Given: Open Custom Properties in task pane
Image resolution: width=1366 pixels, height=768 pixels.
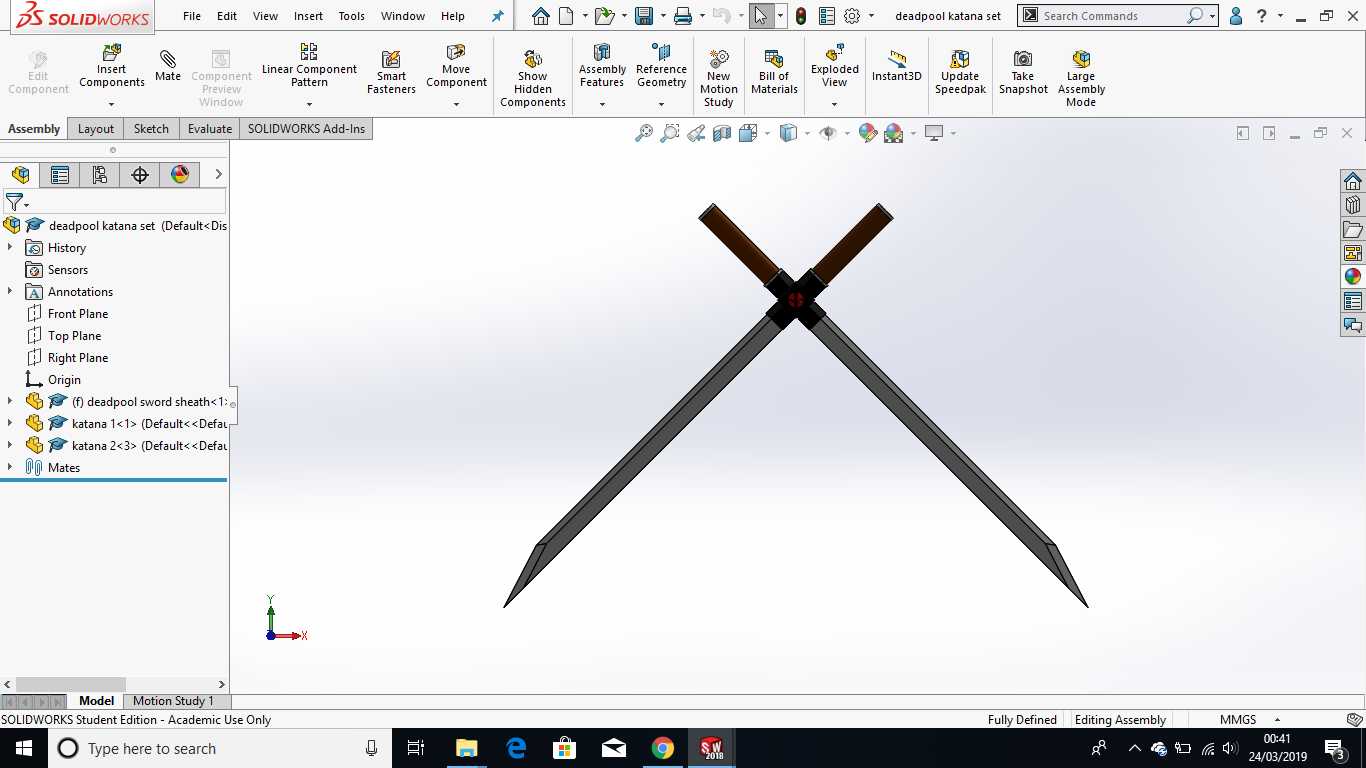Looking at the screenshot, I should [x=1353, y=301].
